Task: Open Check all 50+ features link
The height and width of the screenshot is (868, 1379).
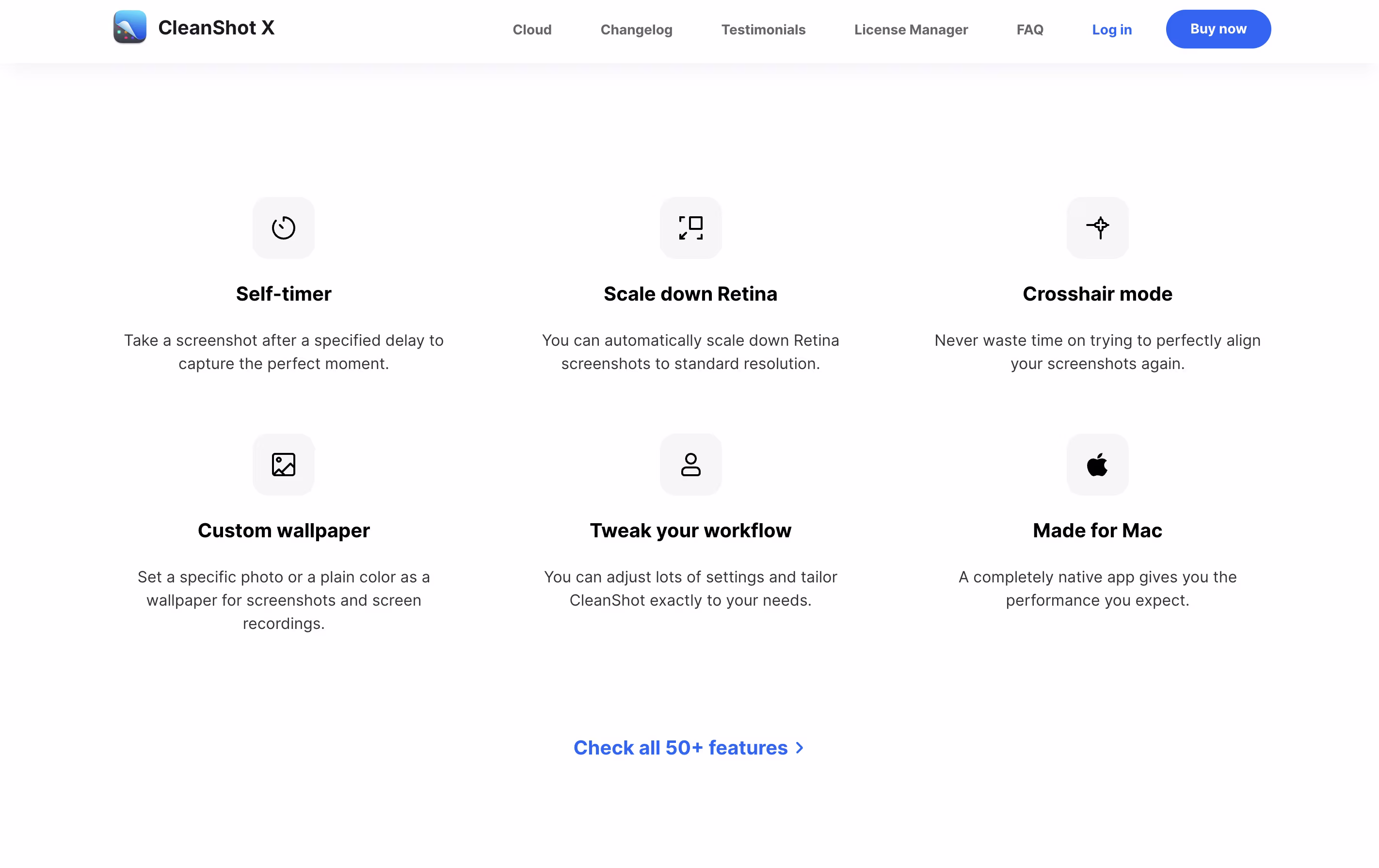Action: [689, 748]
